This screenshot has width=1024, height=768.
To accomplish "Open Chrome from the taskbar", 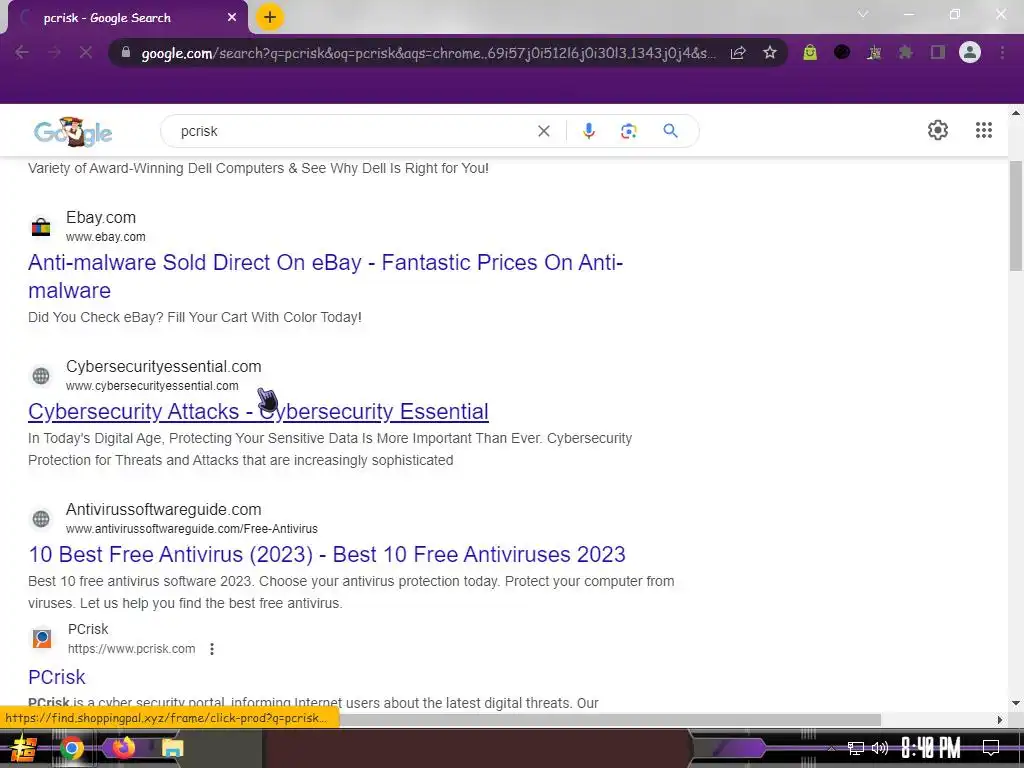I will coord(72,748).
